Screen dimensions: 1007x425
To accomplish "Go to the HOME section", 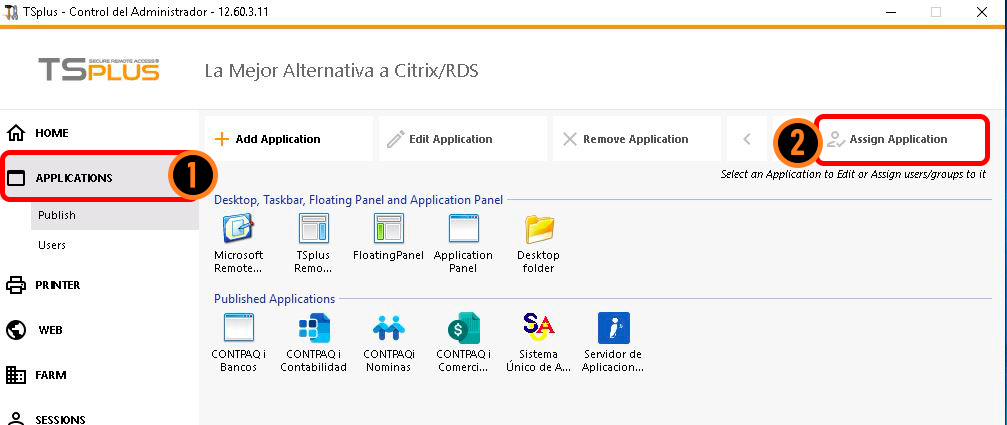I will coord(52,132).
